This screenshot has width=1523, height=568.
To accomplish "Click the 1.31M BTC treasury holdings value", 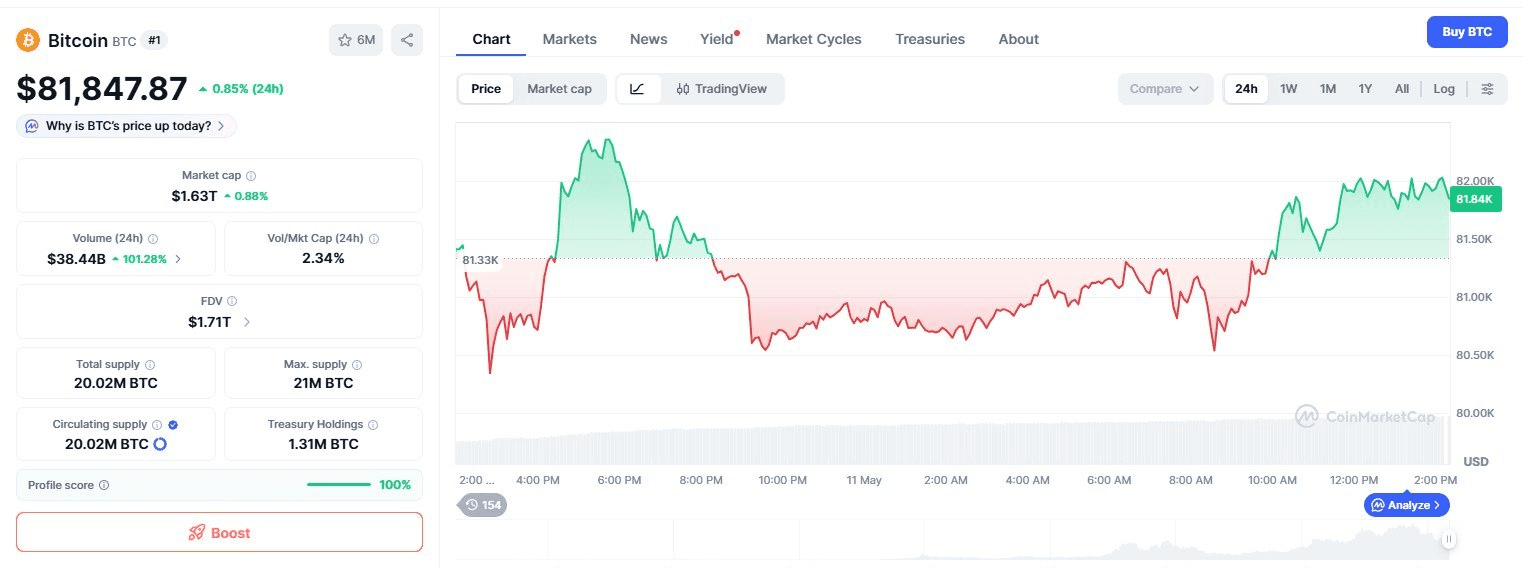I will pyautogui.click(x=323, y=444).
